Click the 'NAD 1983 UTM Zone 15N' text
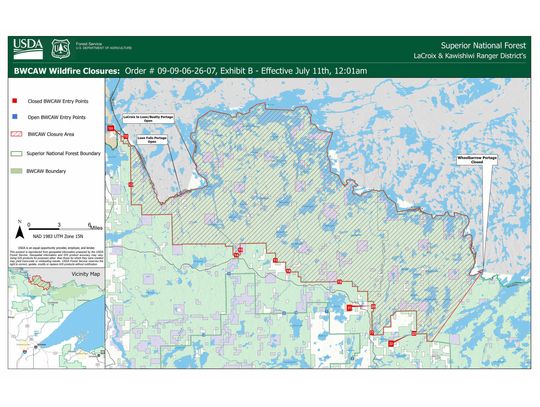Image resolution: width=540 pixels, height=407 pixels. [58, 237]
